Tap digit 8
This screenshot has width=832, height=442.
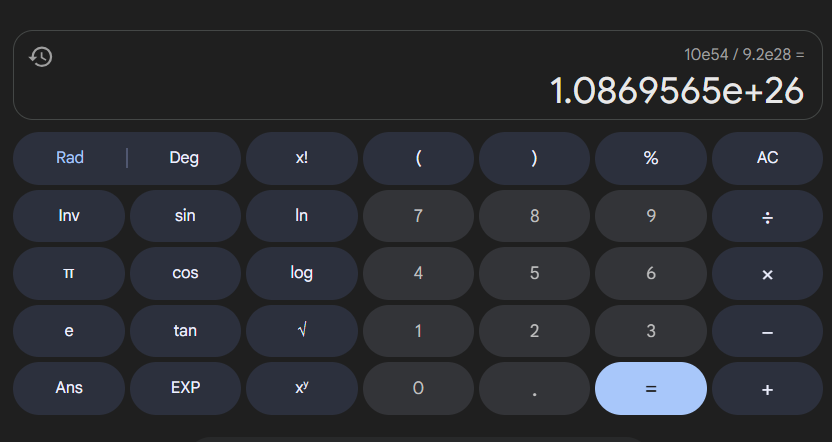tap(534, 216)
